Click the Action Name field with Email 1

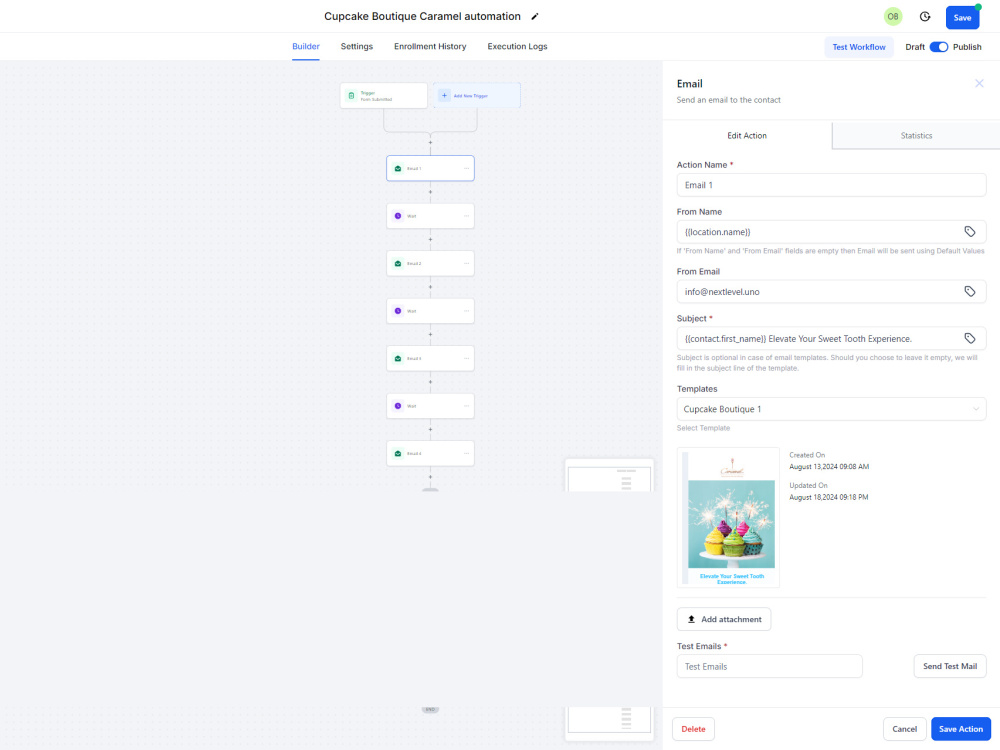(831, 185)
